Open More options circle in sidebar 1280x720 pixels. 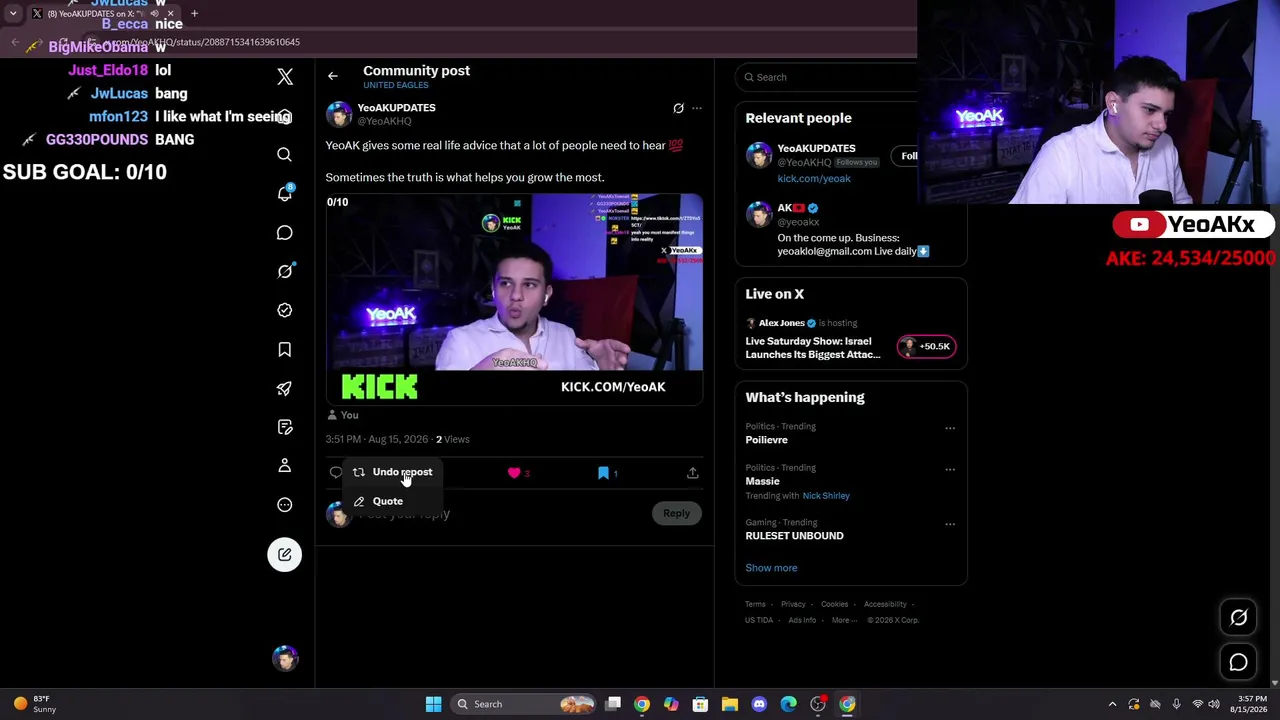285,505
